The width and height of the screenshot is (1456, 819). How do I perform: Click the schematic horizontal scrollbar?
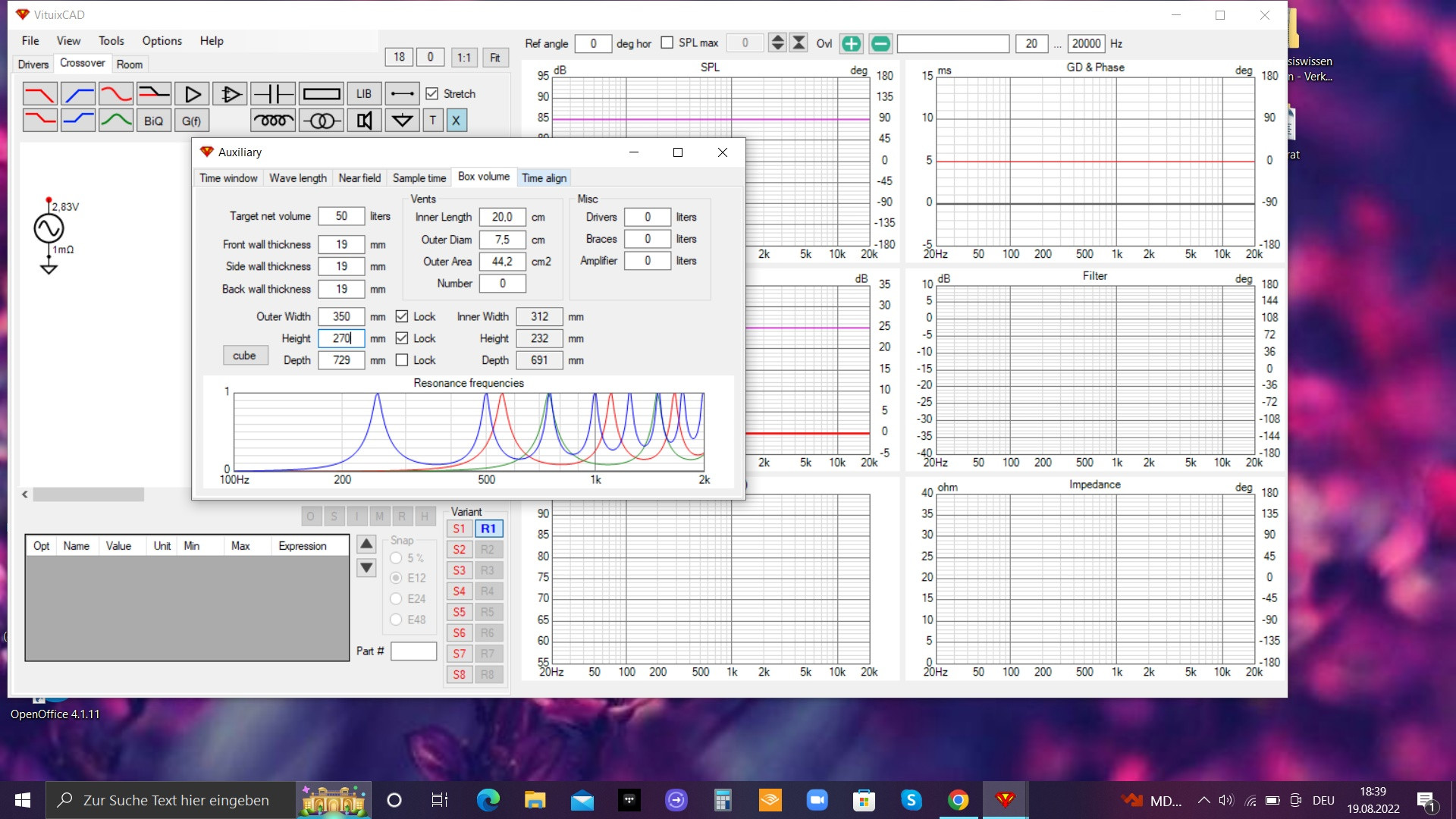(x=89, y=494)
